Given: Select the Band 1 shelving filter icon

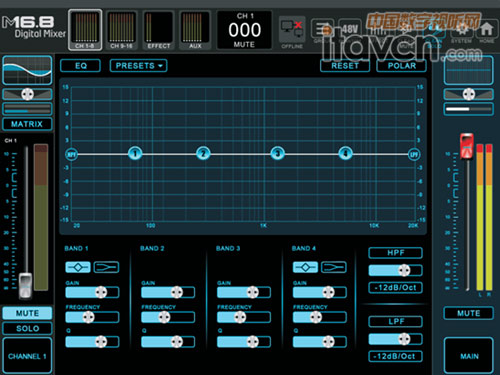Looking at the screenshot, I should [106, 267].
